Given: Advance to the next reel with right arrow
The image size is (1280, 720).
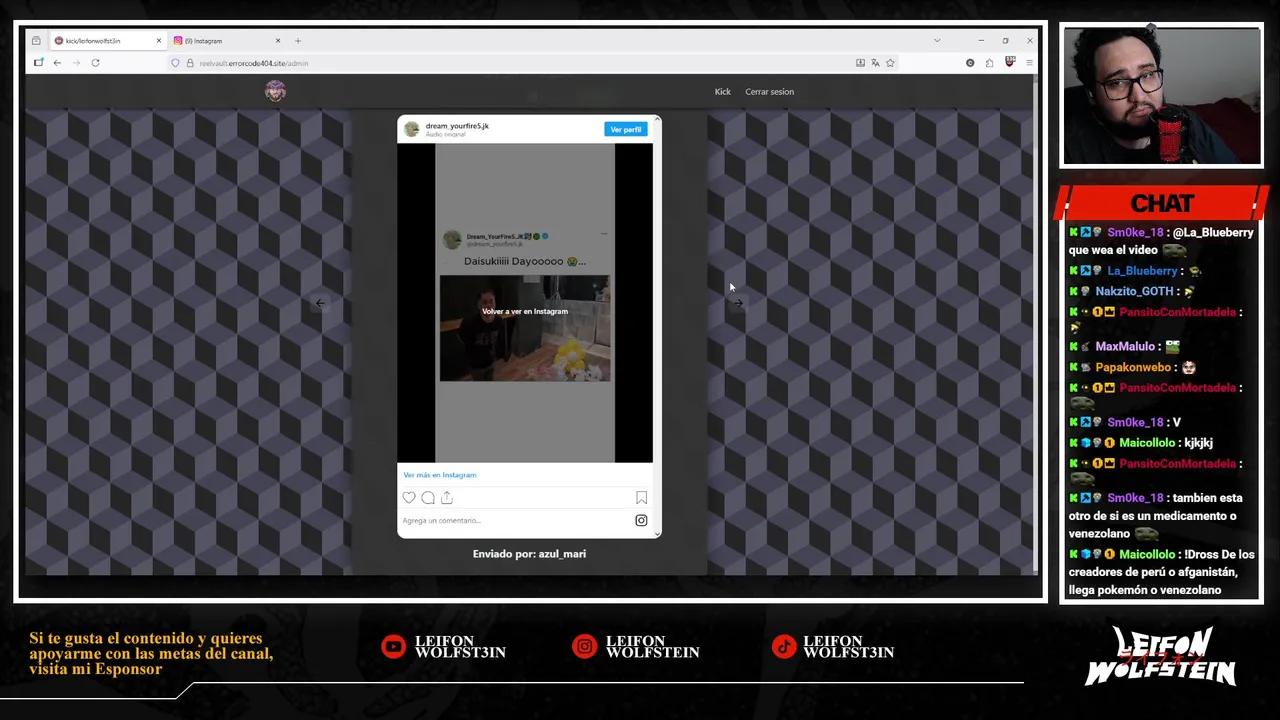Looking at the screenshot, I should pos(738,303).
